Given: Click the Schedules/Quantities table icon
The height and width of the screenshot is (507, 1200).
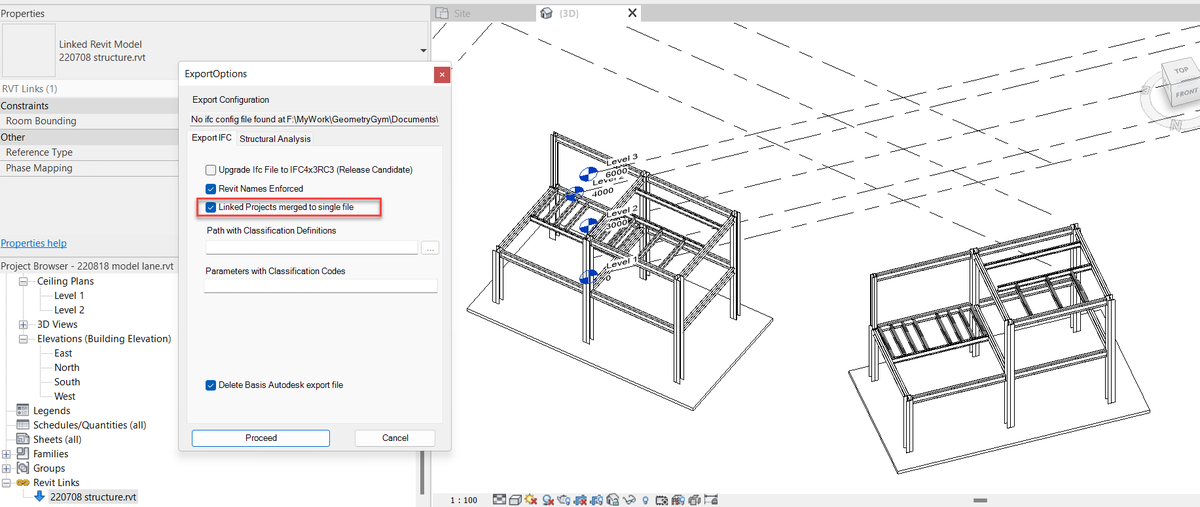Looking at the screenshot, I should click(x=24, y=425).
